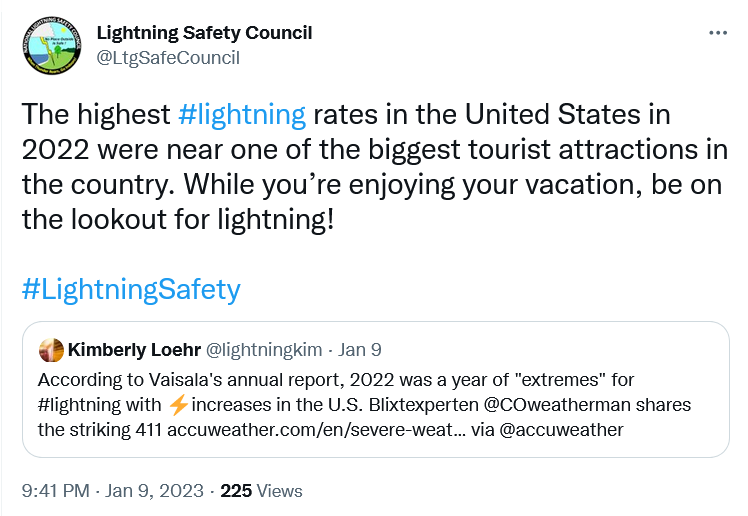Click the #lightning hashtag inside quoted tweet
748x516 pixels.
[x=83, y=405]
